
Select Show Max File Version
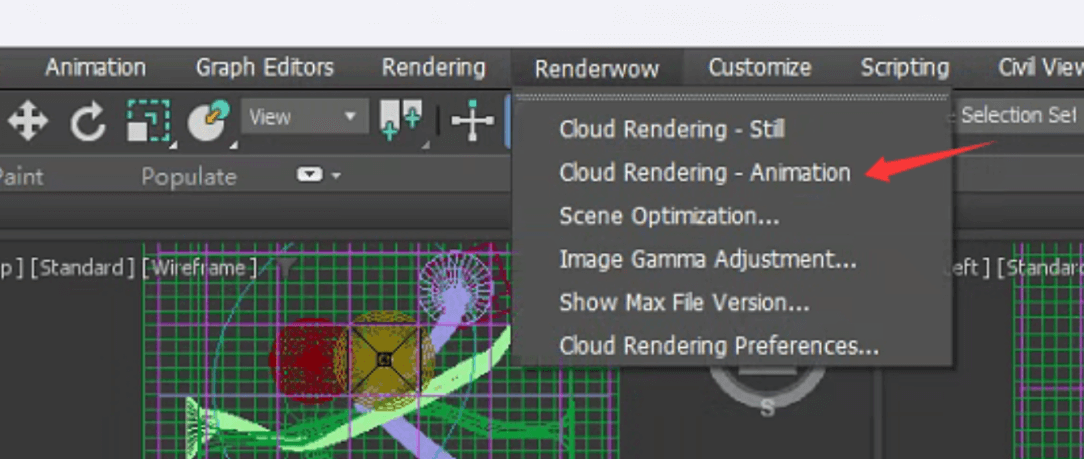click(684, 302)
